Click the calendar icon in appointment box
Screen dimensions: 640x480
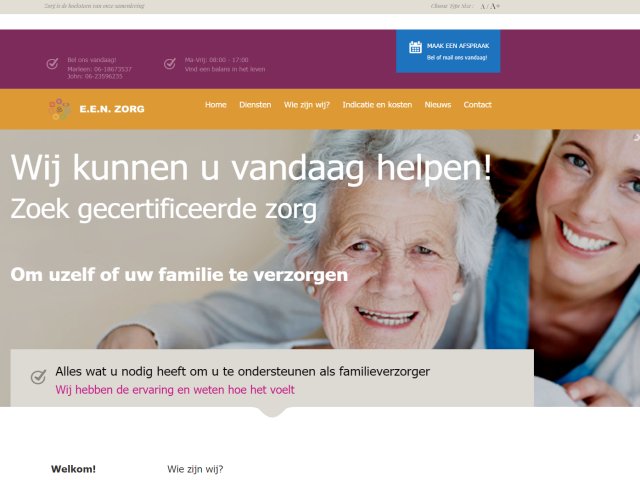tap(415, 47)
